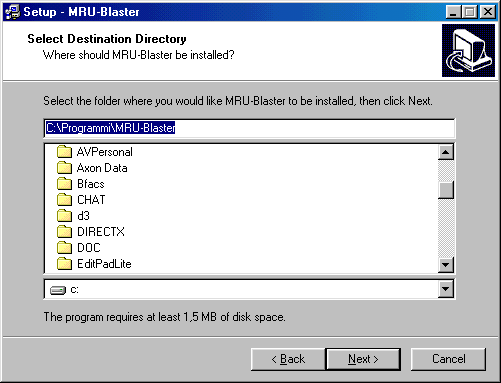Click the AVPersonal folder icon
Screen dimensions: 501x383
[64, 152]
